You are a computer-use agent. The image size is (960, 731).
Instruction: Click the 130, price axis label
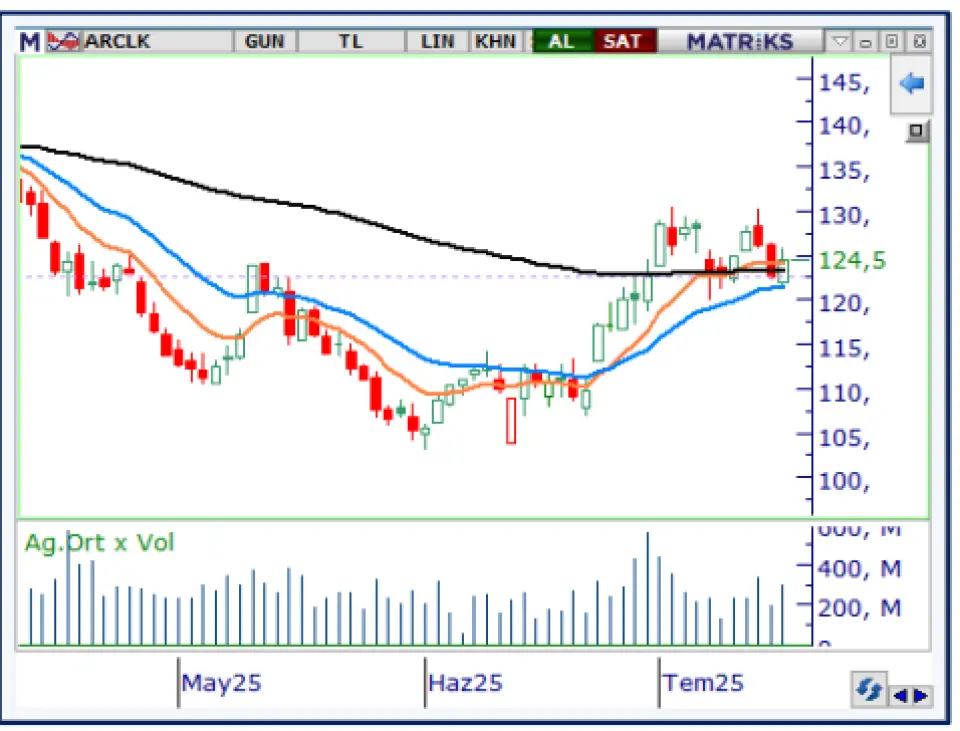coord(844,216)
